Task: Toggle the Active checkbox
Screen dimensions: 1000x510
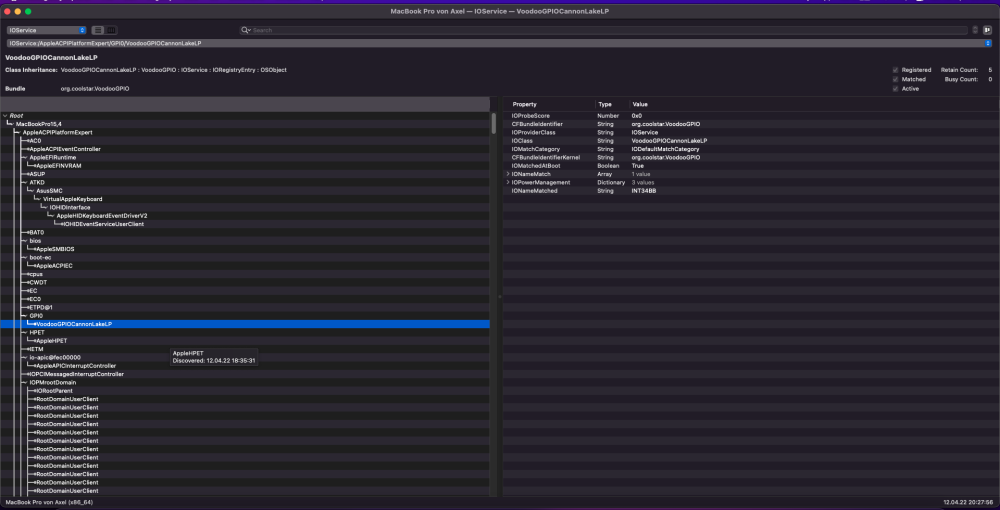Action: [895, 89]
